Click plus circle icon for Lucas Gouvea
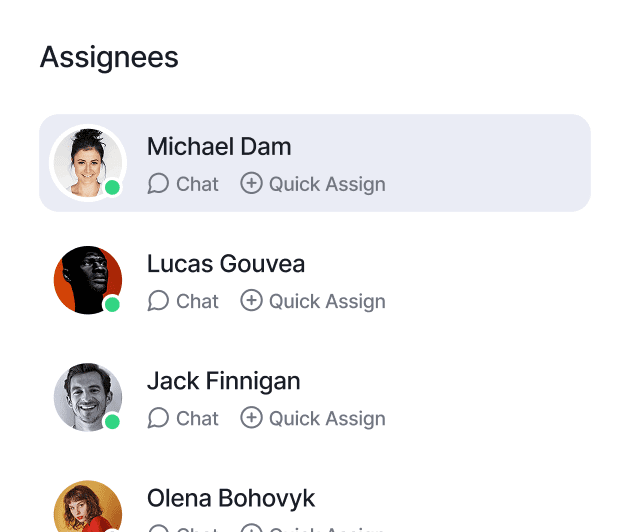 (x=251, y=301)
